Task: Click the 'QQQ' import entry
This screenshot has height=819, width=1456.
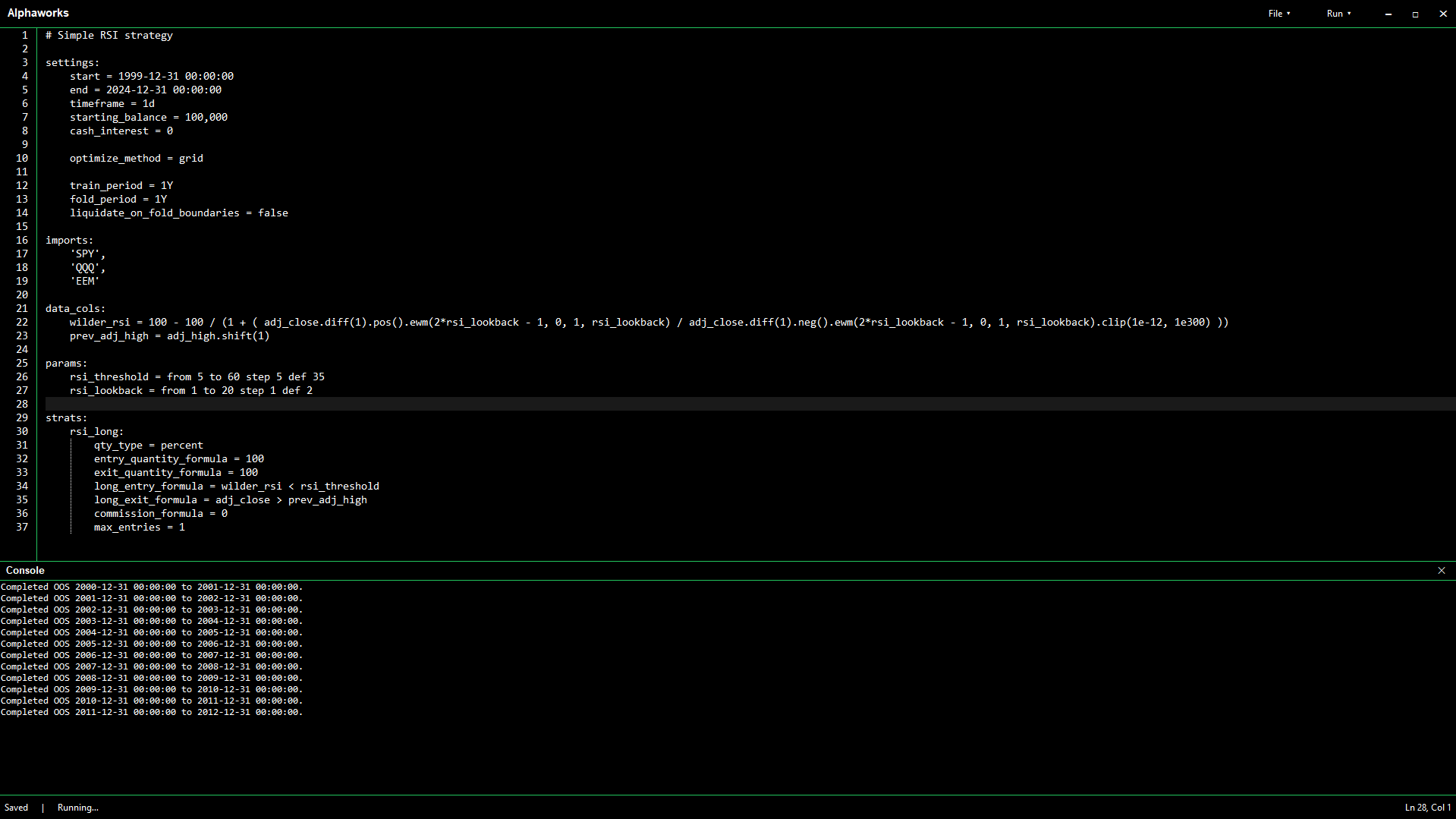Action: tap(86, 267)
